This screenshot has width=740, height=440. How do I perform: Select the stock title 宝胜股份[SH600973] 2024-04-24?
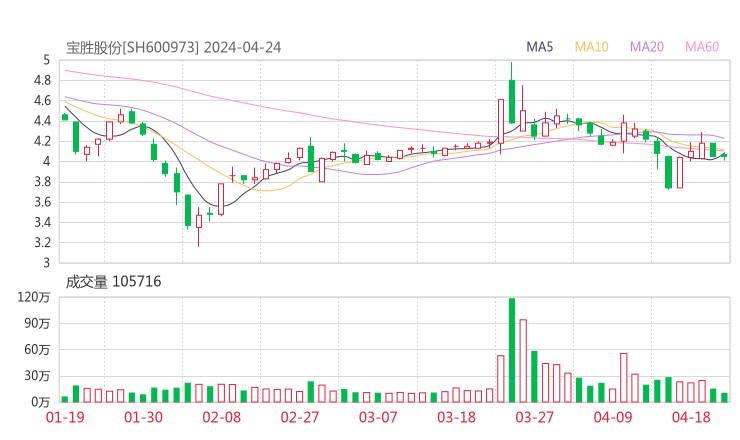173,47
